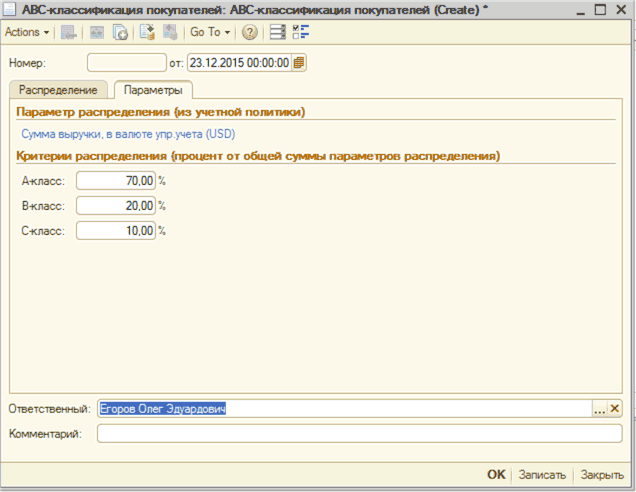Click the B-класс percentage field
The height and width of the screenshot is (492, 636).
[116, 206]
